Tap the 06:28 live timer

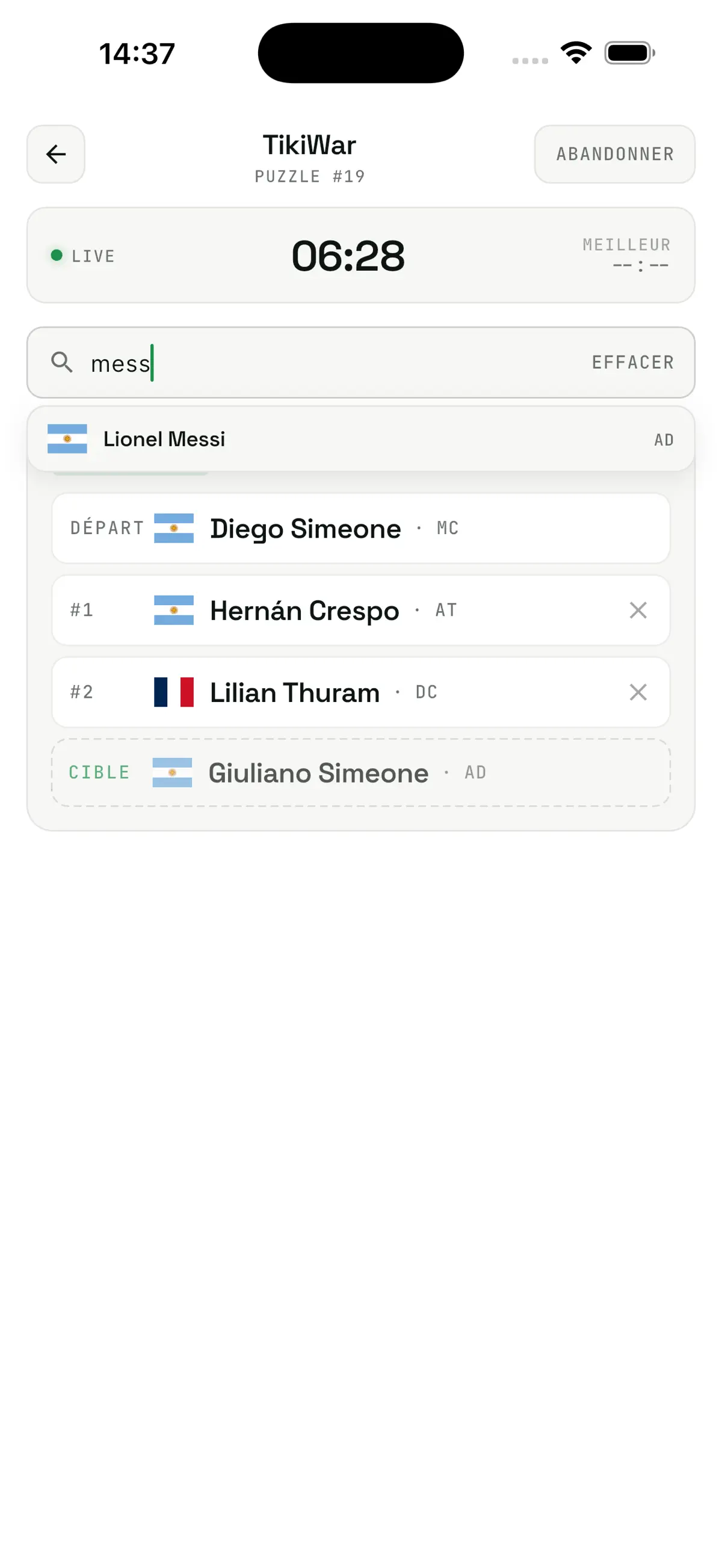click(x=348, y=256)
